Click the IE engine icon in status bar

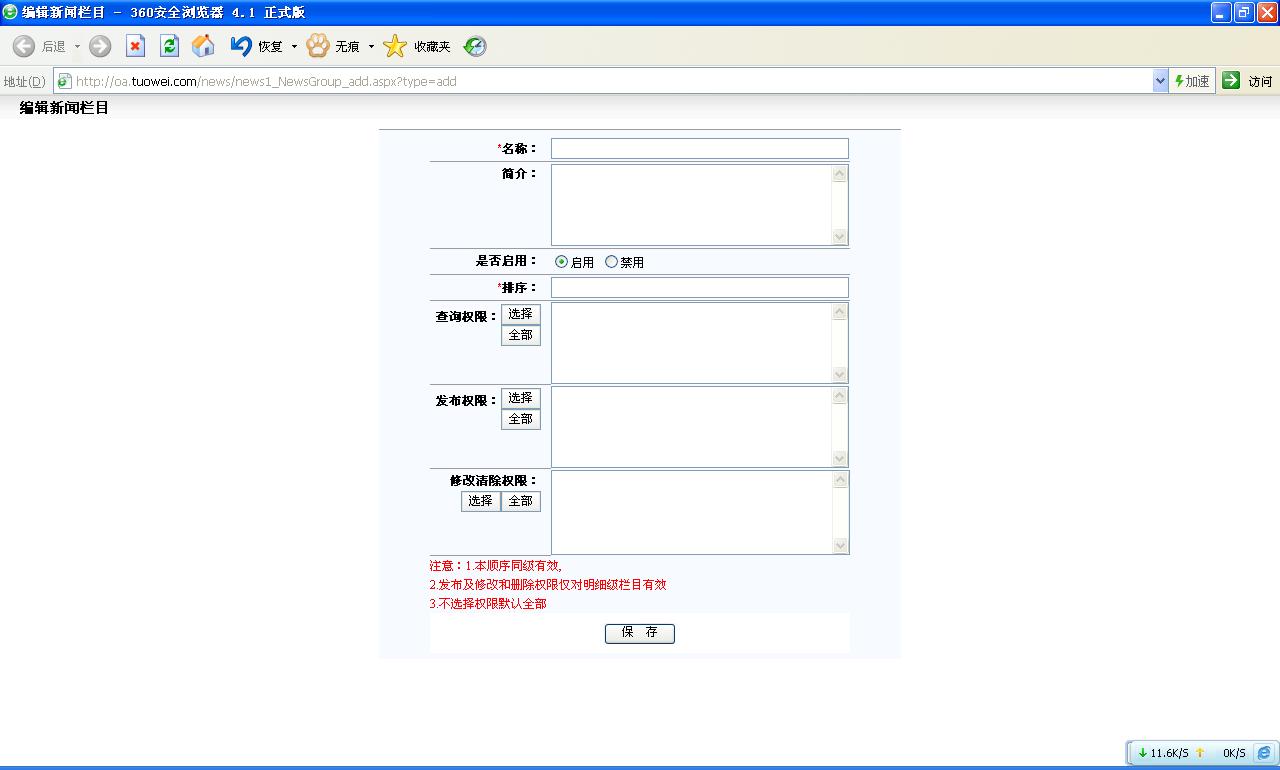(1264, 753)
